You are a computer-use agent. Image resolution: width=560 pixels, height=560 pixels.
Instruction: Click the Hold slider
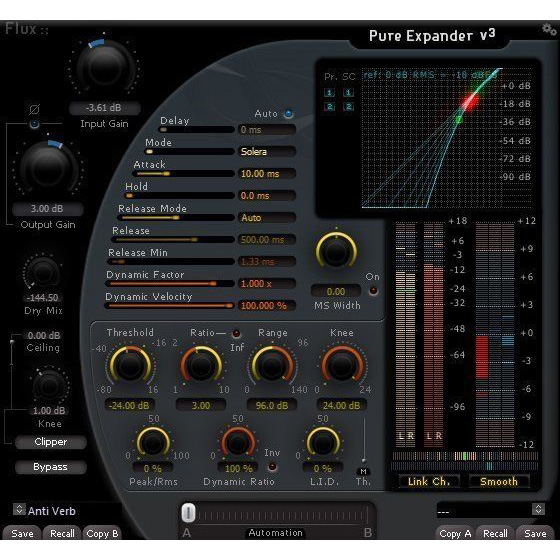(x=179, y=195)
